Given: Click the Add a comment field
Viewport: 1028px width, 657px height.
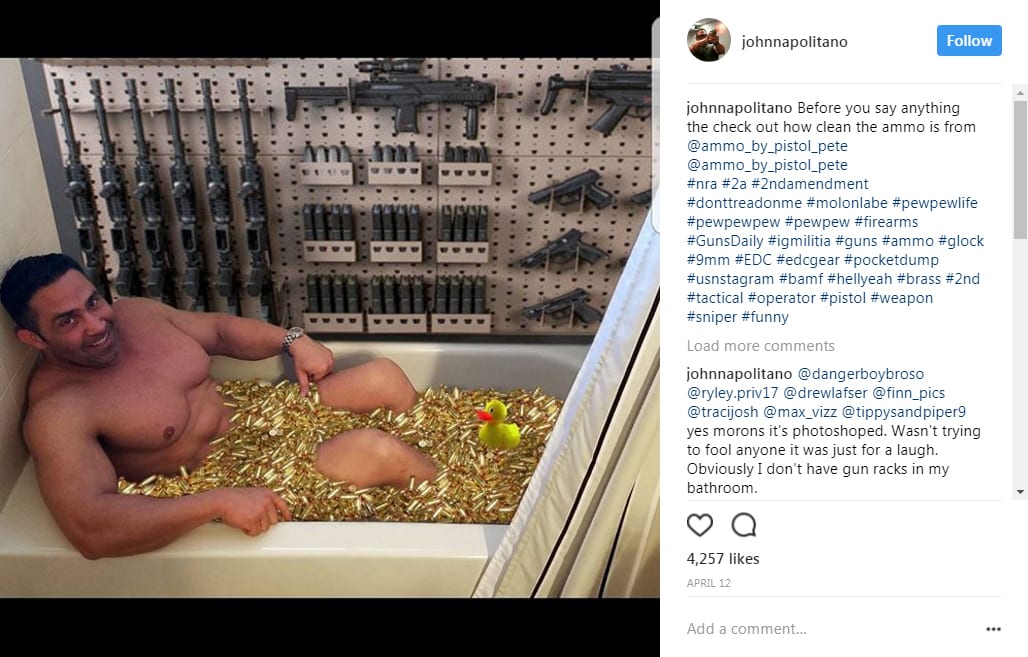Looking at the screenshot, I should click(833, 629).
